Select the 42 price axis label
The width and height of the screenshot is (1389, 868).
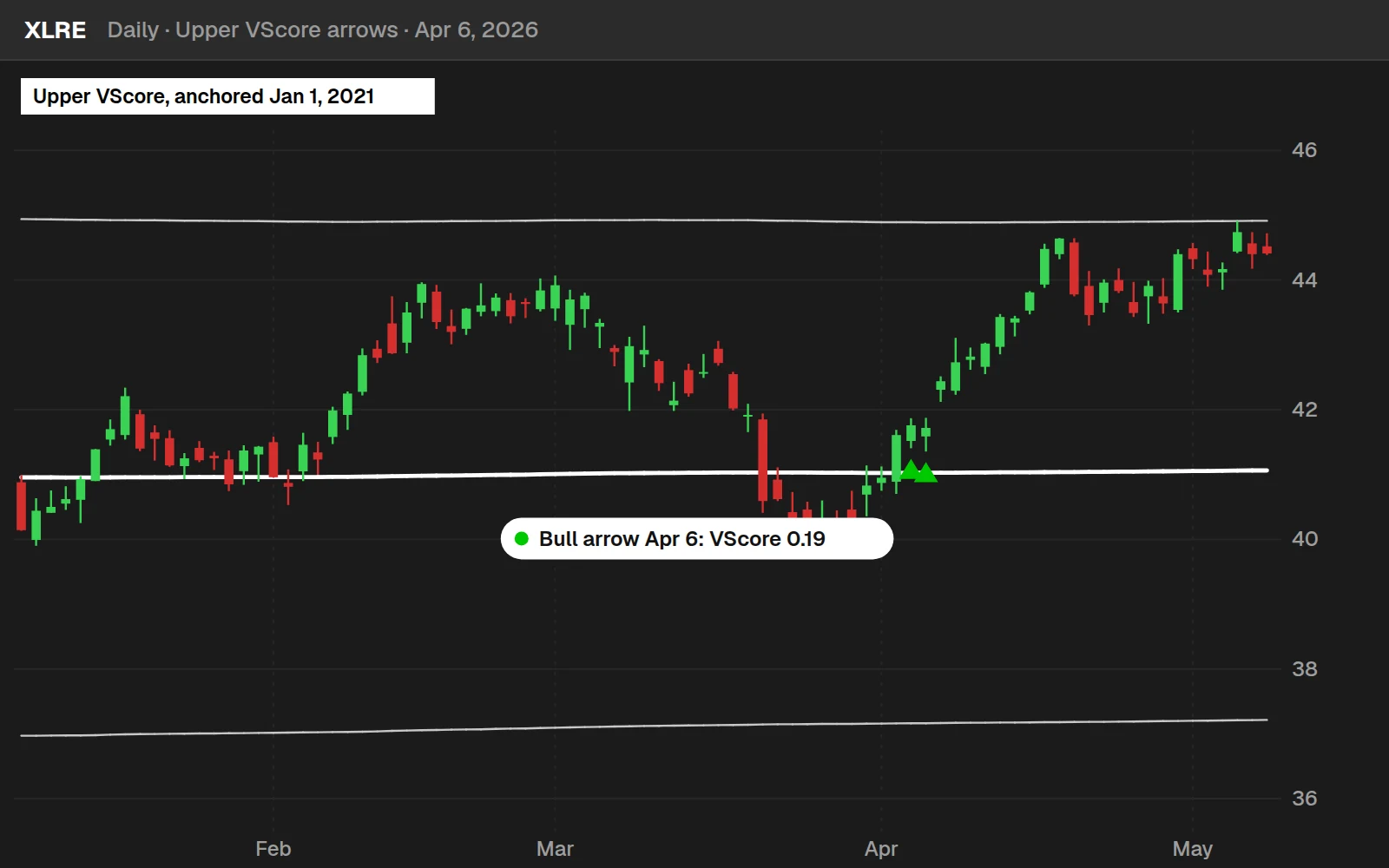point(1304,410)
